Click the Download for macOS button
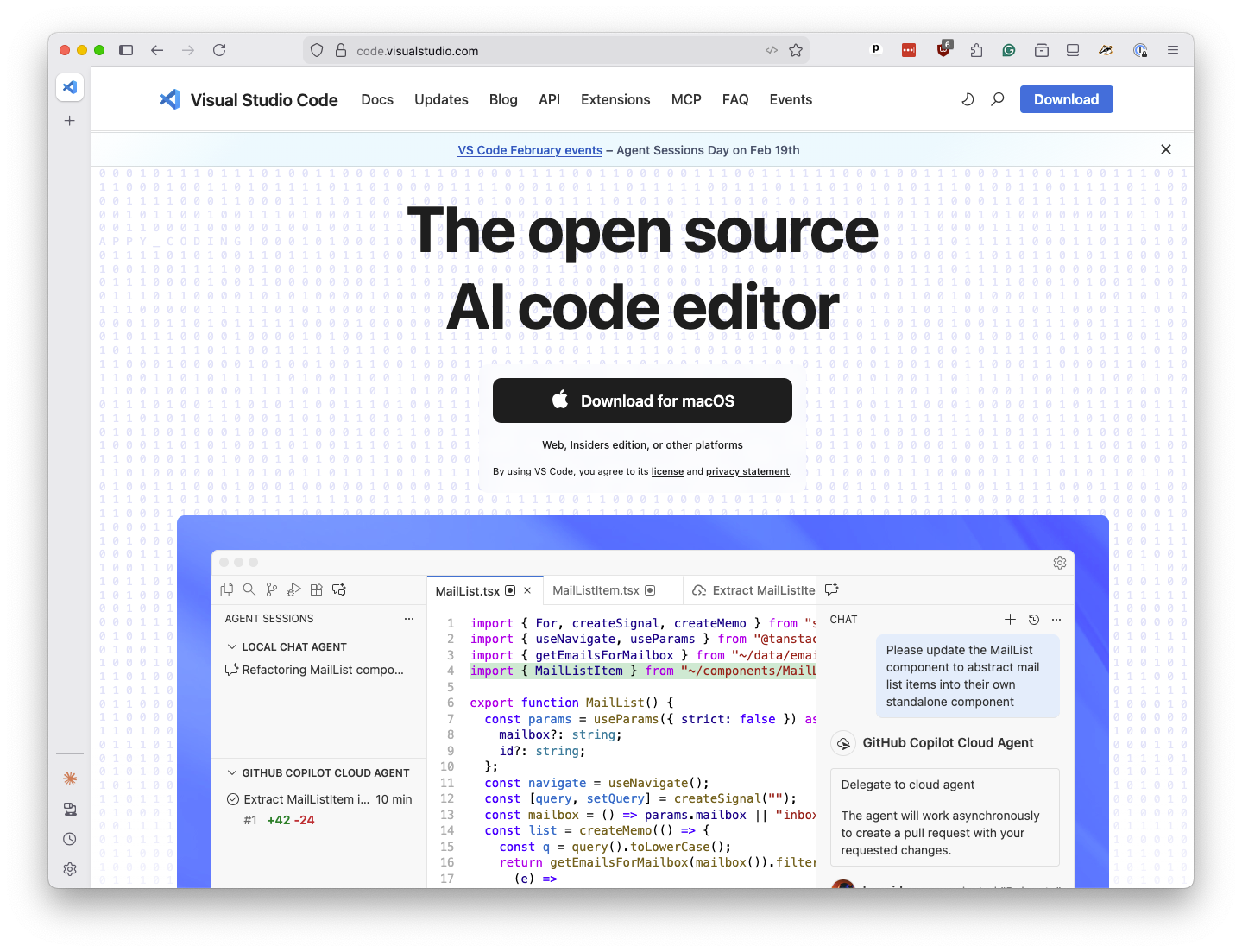The width and height of the screenshot is (1242, 952). pyautogui.click(x=642, y=400)
